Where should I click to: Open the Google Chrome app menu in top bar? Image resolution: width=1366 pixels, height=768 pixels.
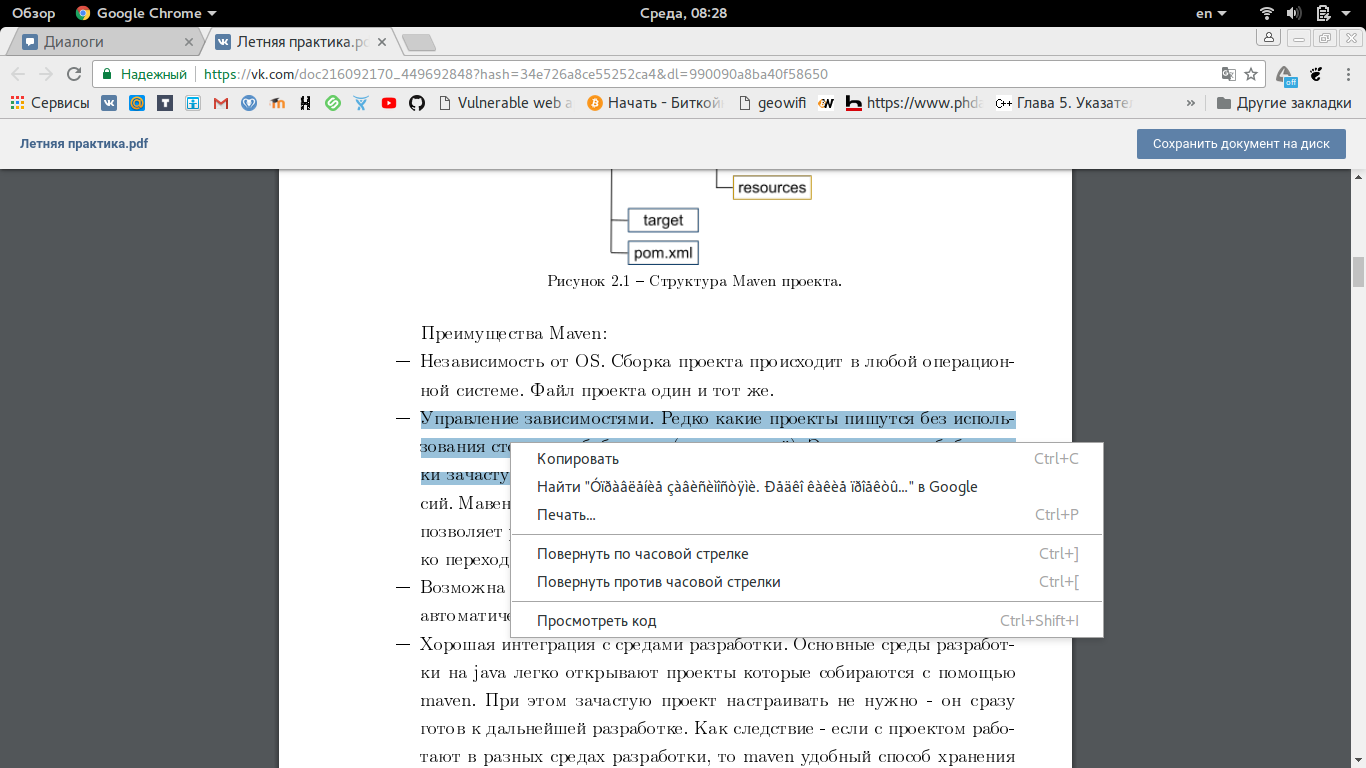tap(146, 13)
